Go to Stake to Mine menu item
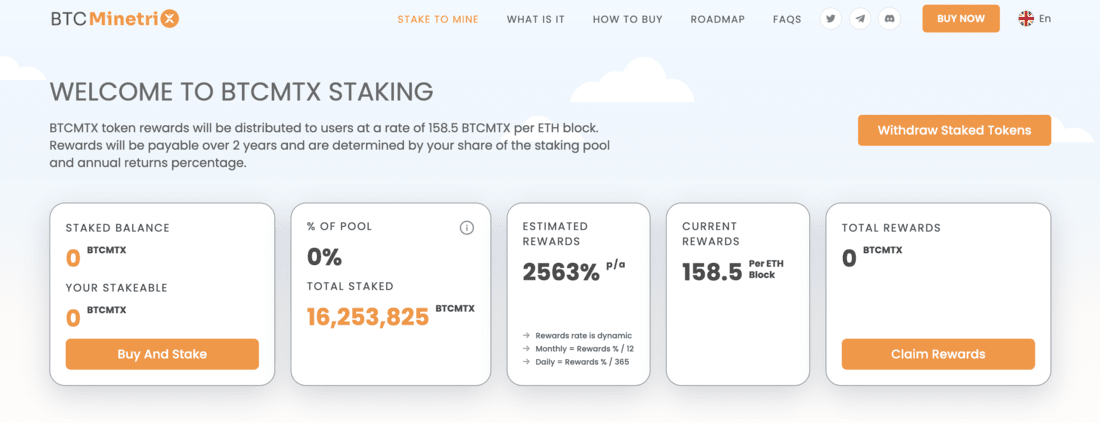The width and height of the screenshot is (1100, 423). pyautogui.click(x=438, y=20)
